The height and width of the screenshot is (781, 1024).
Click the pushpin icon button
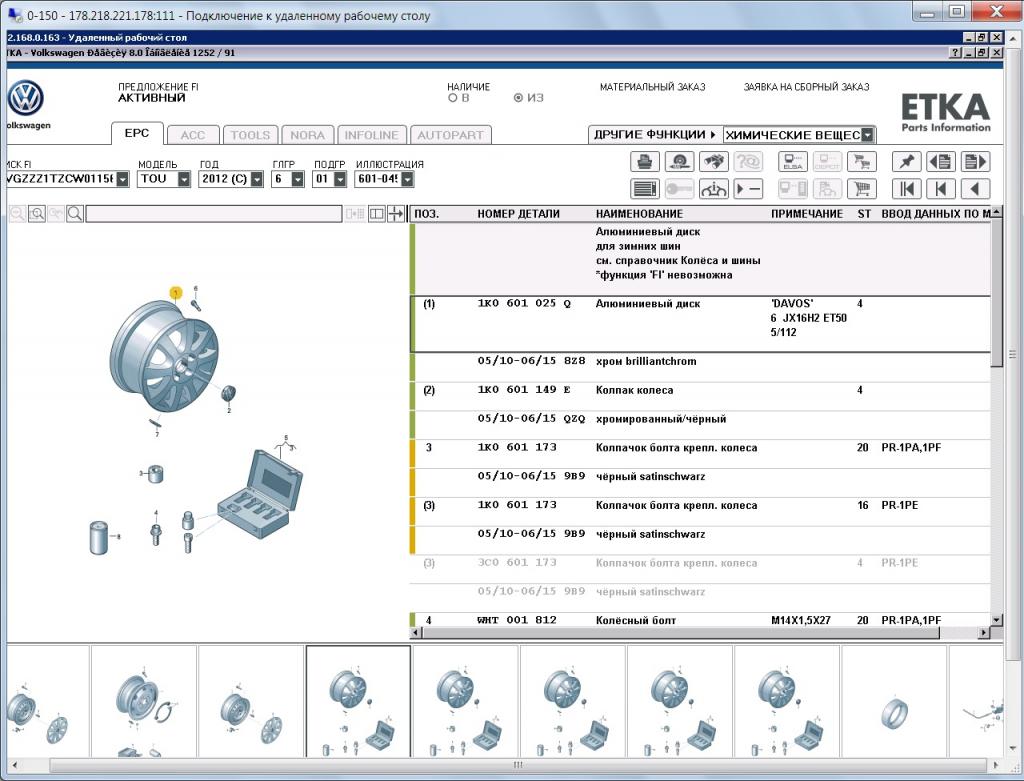click(906, 161)
